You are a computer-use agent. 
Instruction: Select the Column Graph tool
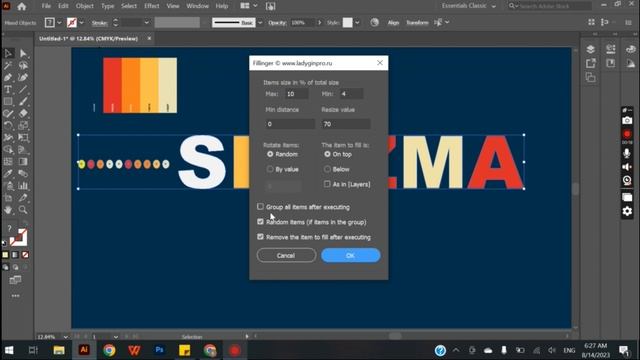[x=23, y=186]
